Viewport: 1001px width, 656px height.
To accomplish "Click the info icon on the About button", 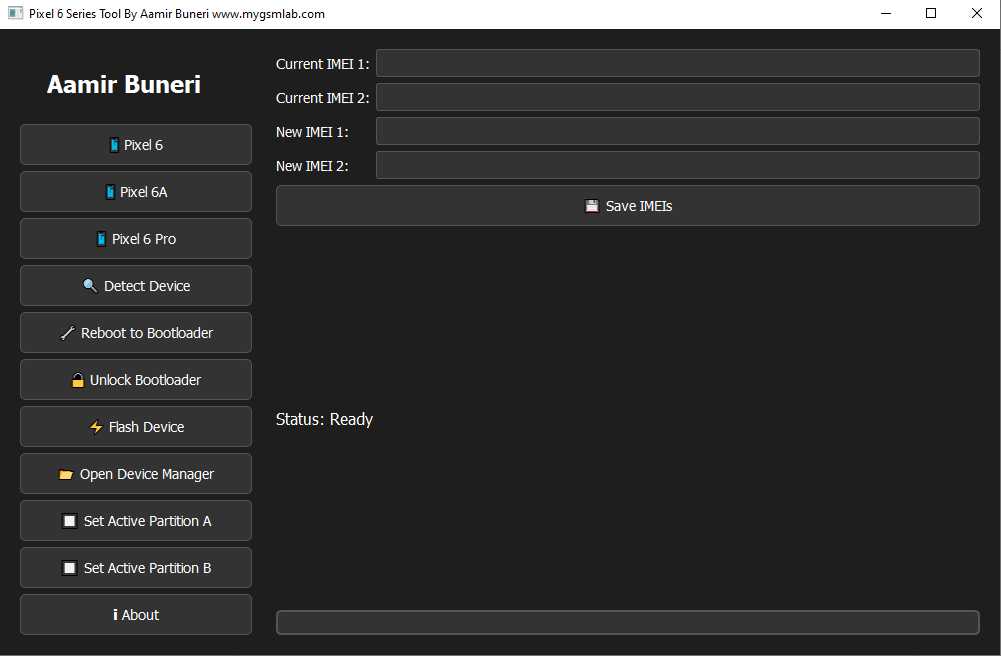I will (116, 614).
